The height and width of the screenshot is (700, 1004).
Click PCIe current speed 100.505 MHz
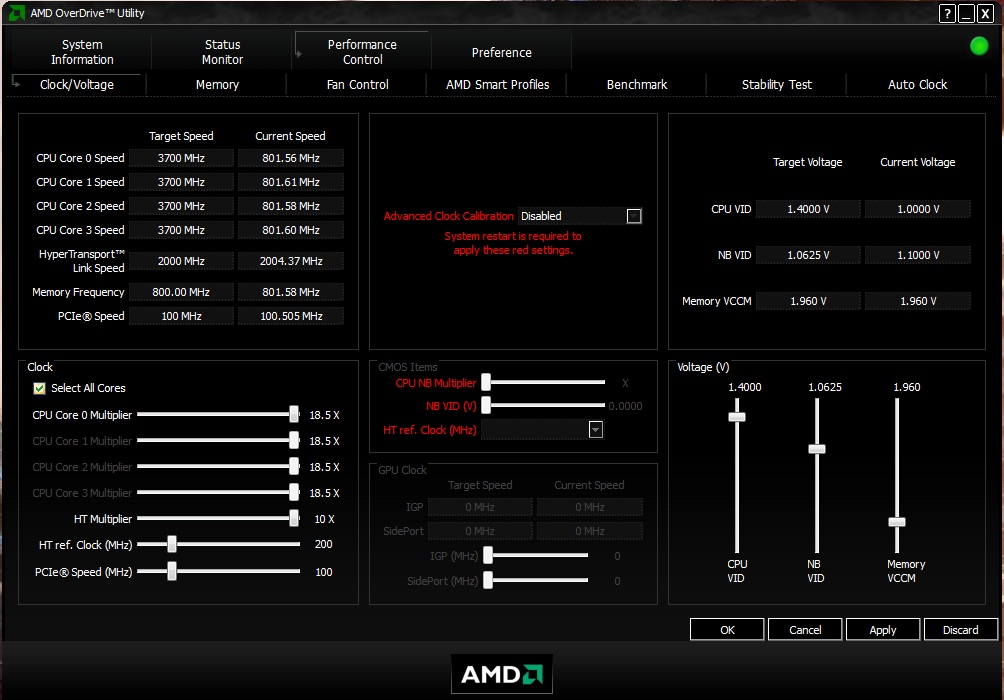291,316
